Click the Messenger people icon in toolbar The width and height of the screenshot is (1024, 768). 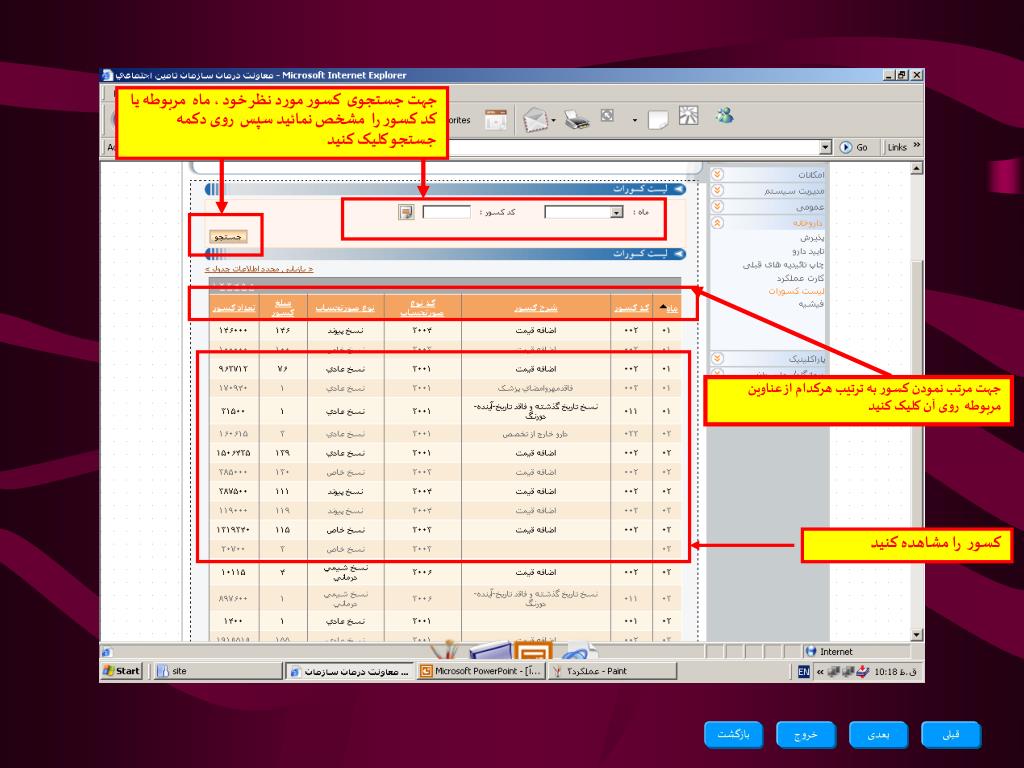[724, 116]
